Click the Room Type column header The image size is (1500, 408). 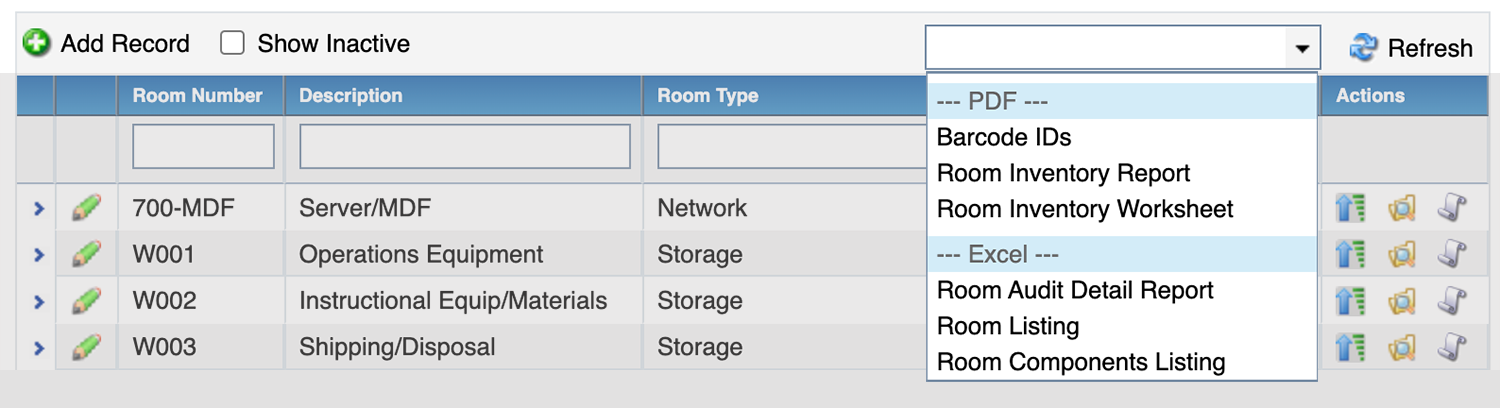click(708, 96)
